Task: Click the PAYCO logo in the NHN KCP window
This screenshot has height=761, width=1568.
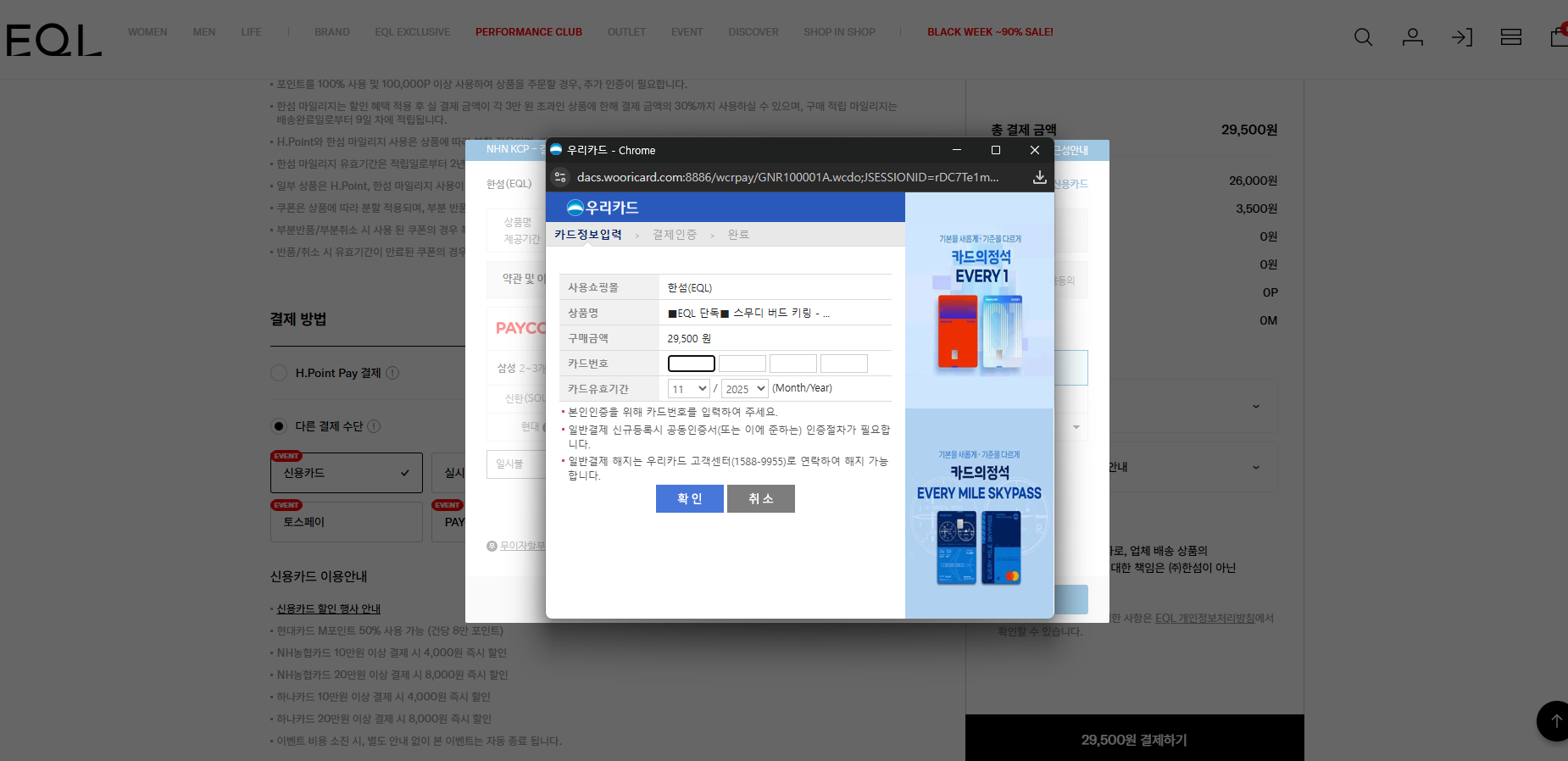Action: [x=520, y=328]
